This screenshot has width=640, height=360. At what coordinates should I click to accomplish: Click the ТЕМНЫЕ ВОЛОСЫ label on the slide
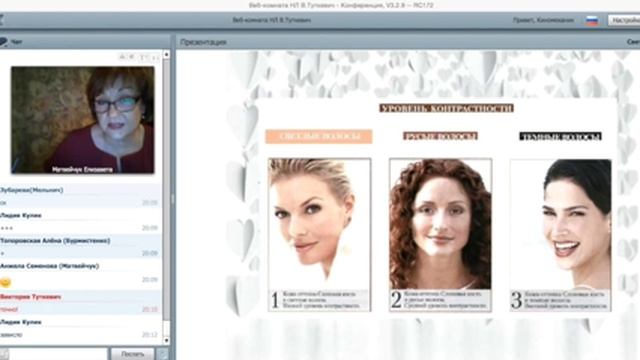coord(560,136)
